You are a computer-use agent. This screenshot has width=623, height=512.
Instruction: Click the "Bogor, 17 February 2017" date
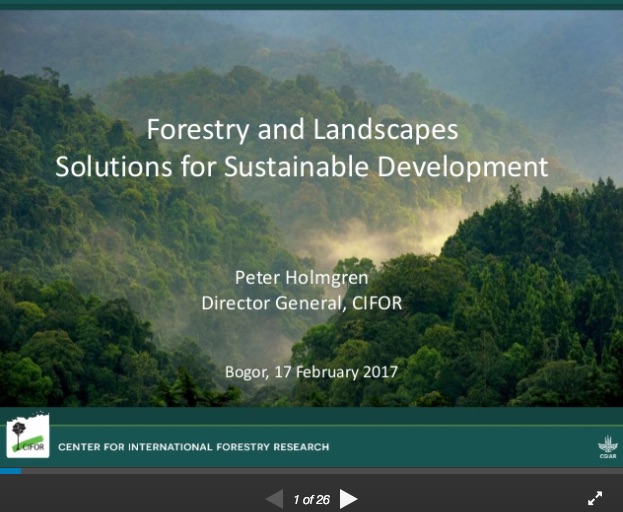point(311,371)
